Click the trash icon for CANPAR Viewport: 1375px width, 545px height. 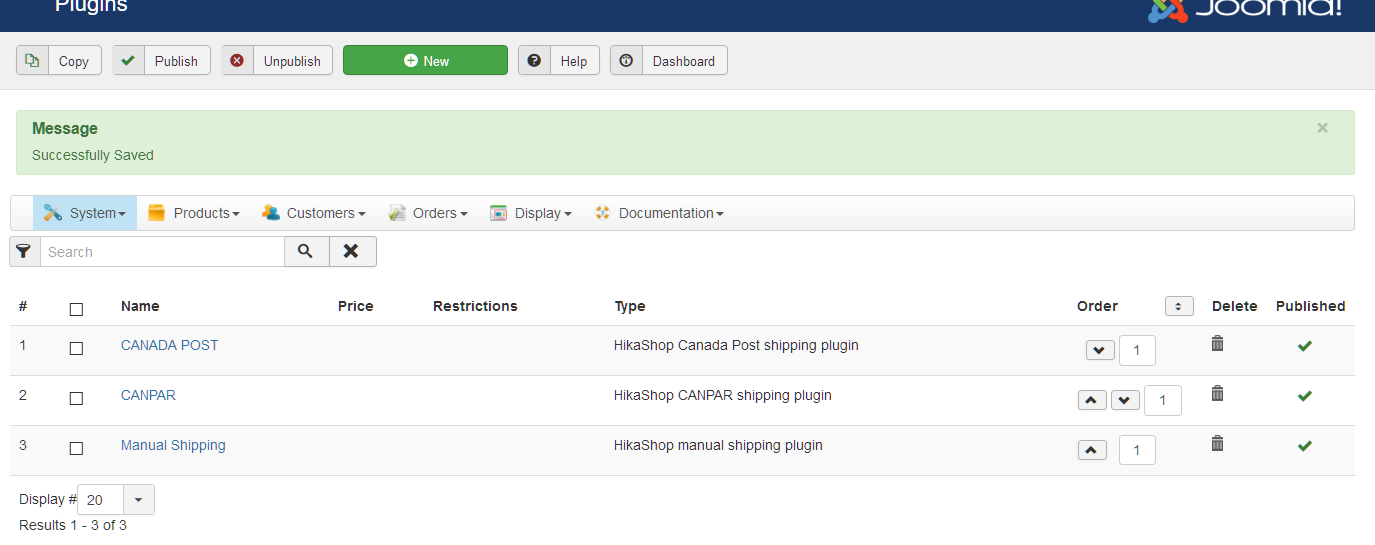point(1217,394)
